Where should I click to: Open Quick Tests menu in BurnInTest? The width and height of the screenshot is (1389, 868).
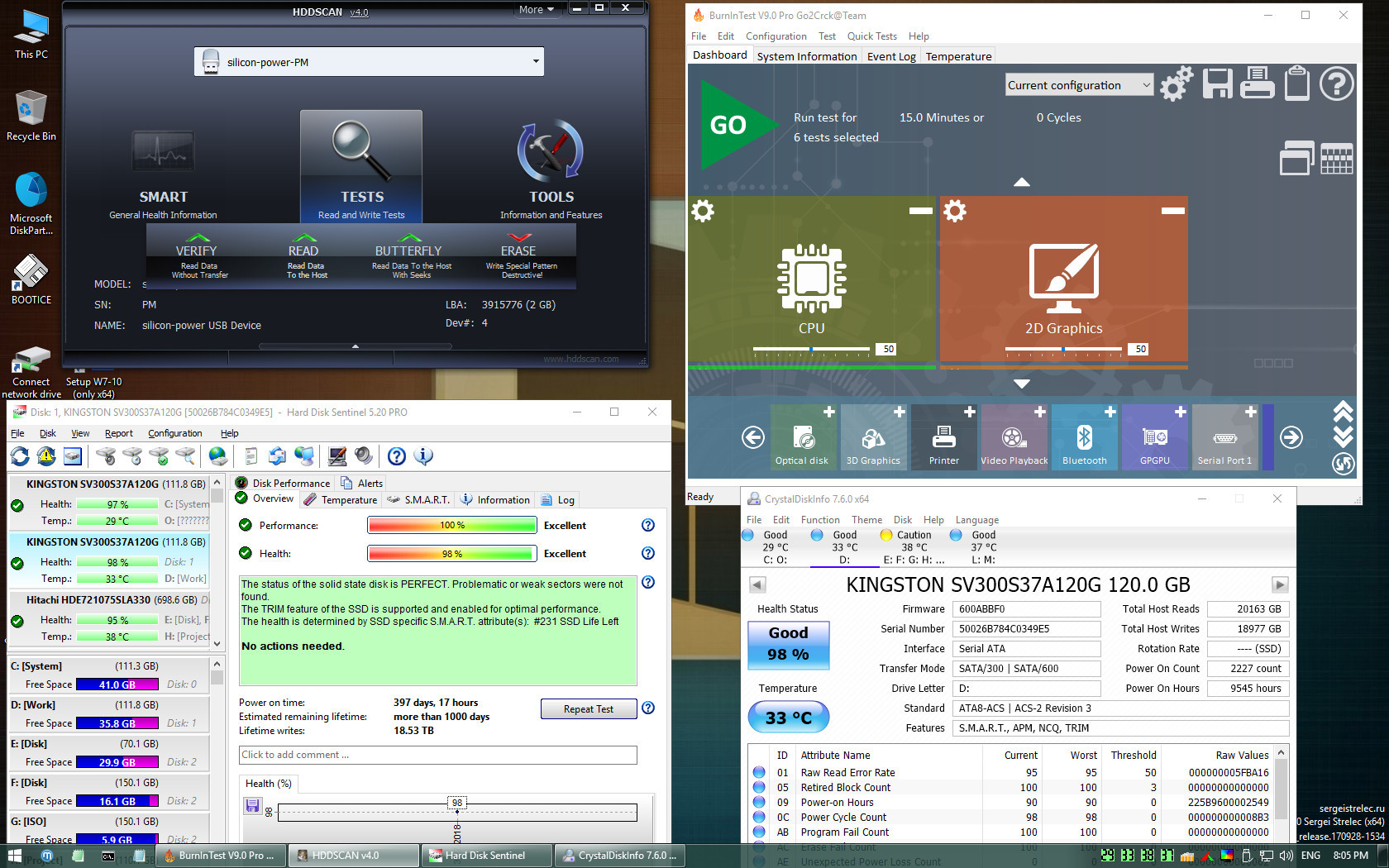pos(871,36)
